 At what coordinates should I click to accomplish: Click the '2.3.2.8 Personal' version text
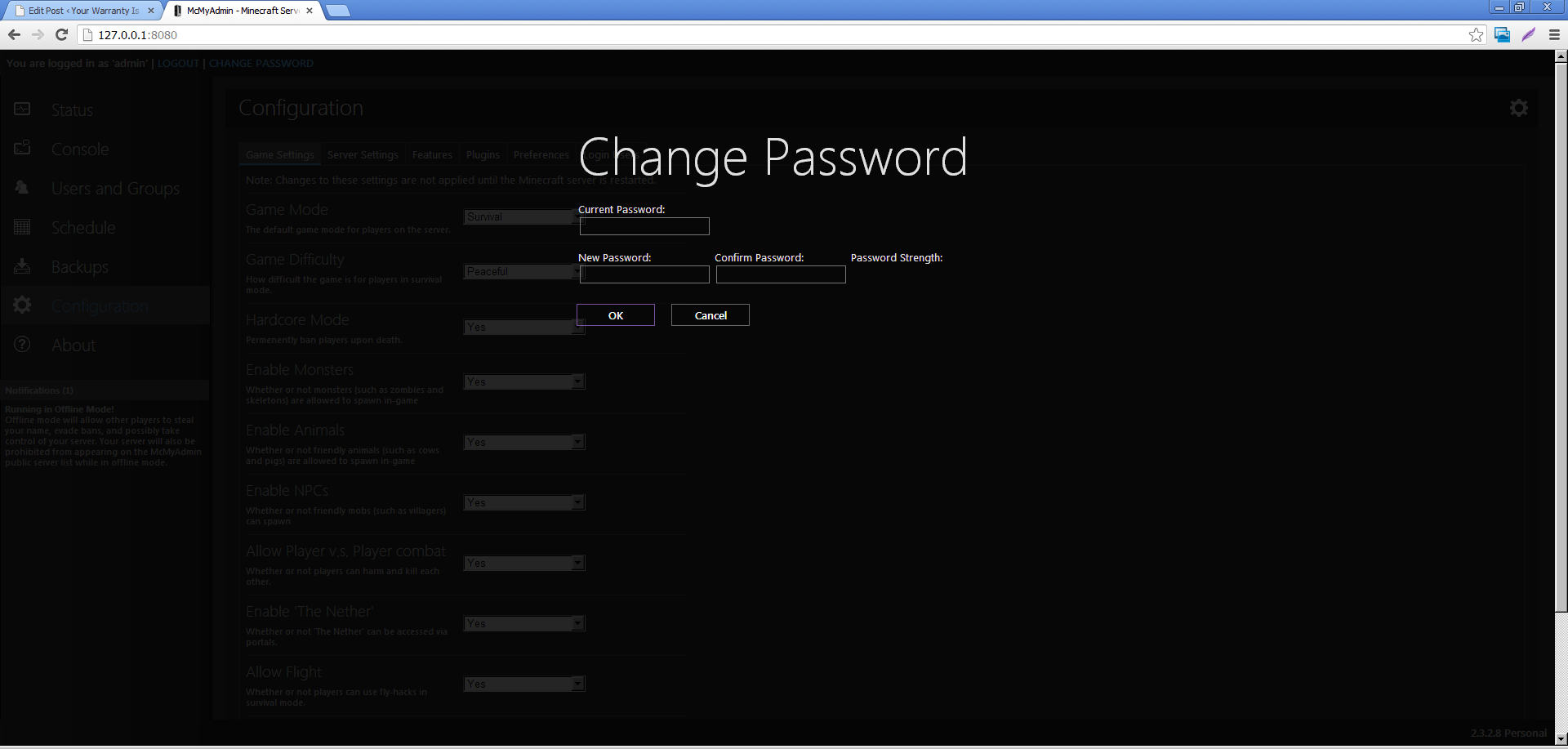point(1508,733)
